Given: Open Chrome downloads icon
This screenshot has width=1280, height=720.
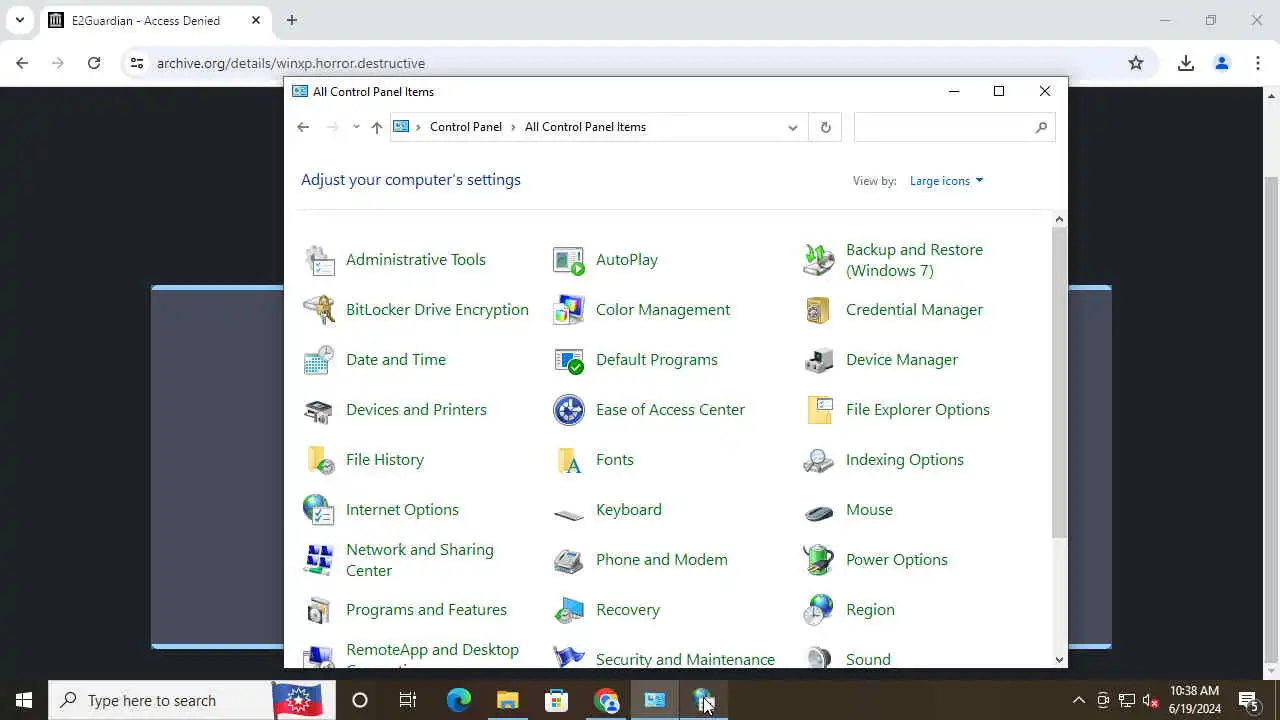Looking at the screenshot, I should (1186, 63).
